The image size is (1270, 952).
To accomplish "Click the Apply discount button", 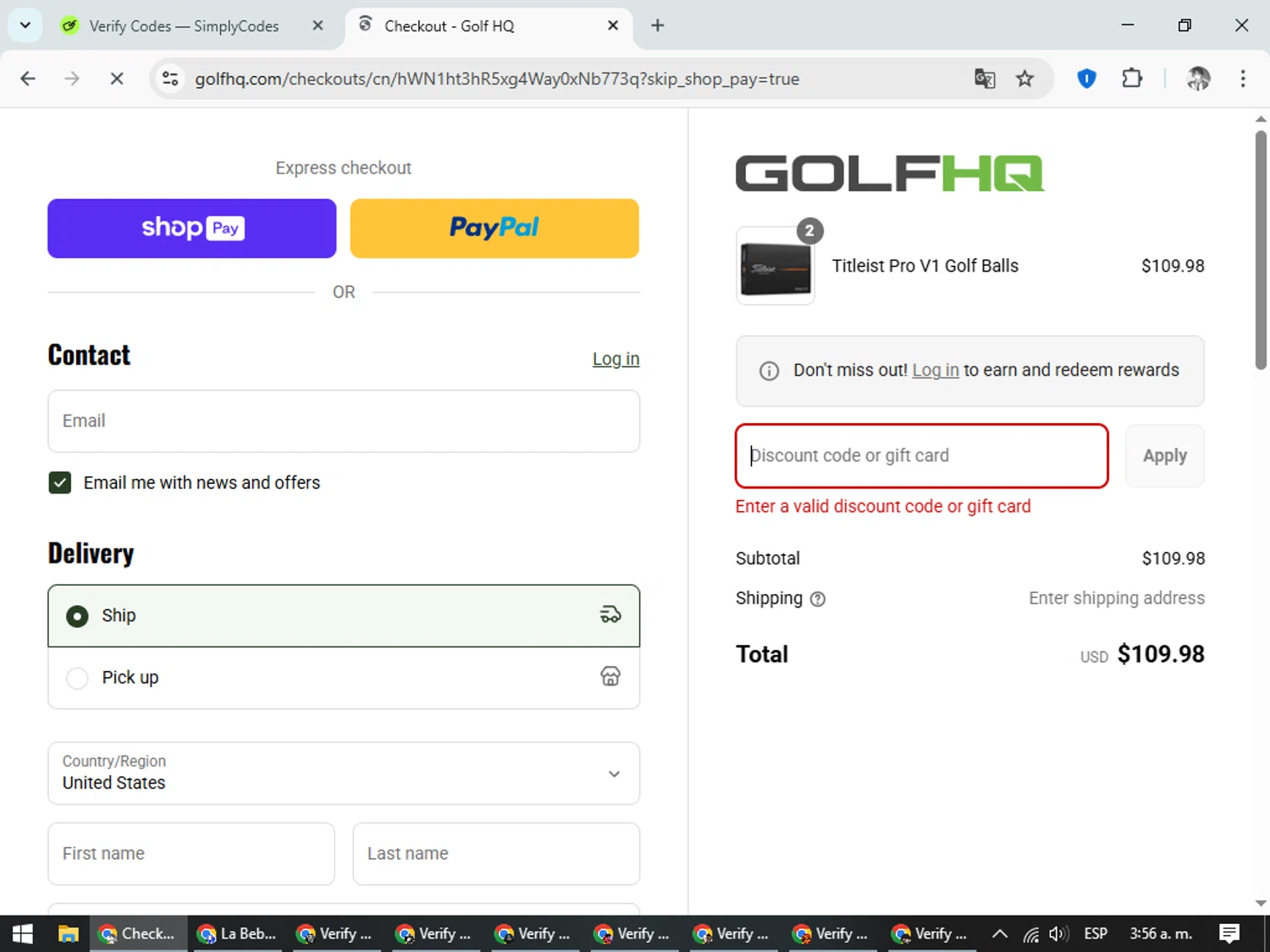I will (1165, 456).
